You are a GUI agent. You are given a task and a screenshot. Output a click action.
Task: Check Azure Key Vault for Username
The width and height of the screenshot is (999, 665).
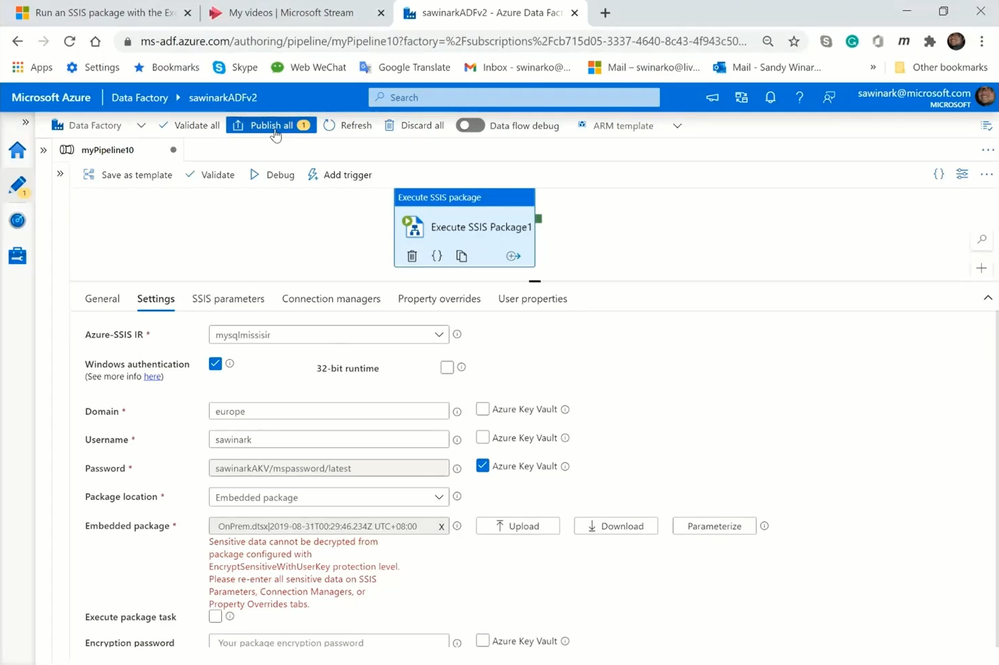(x=483, y=438)
